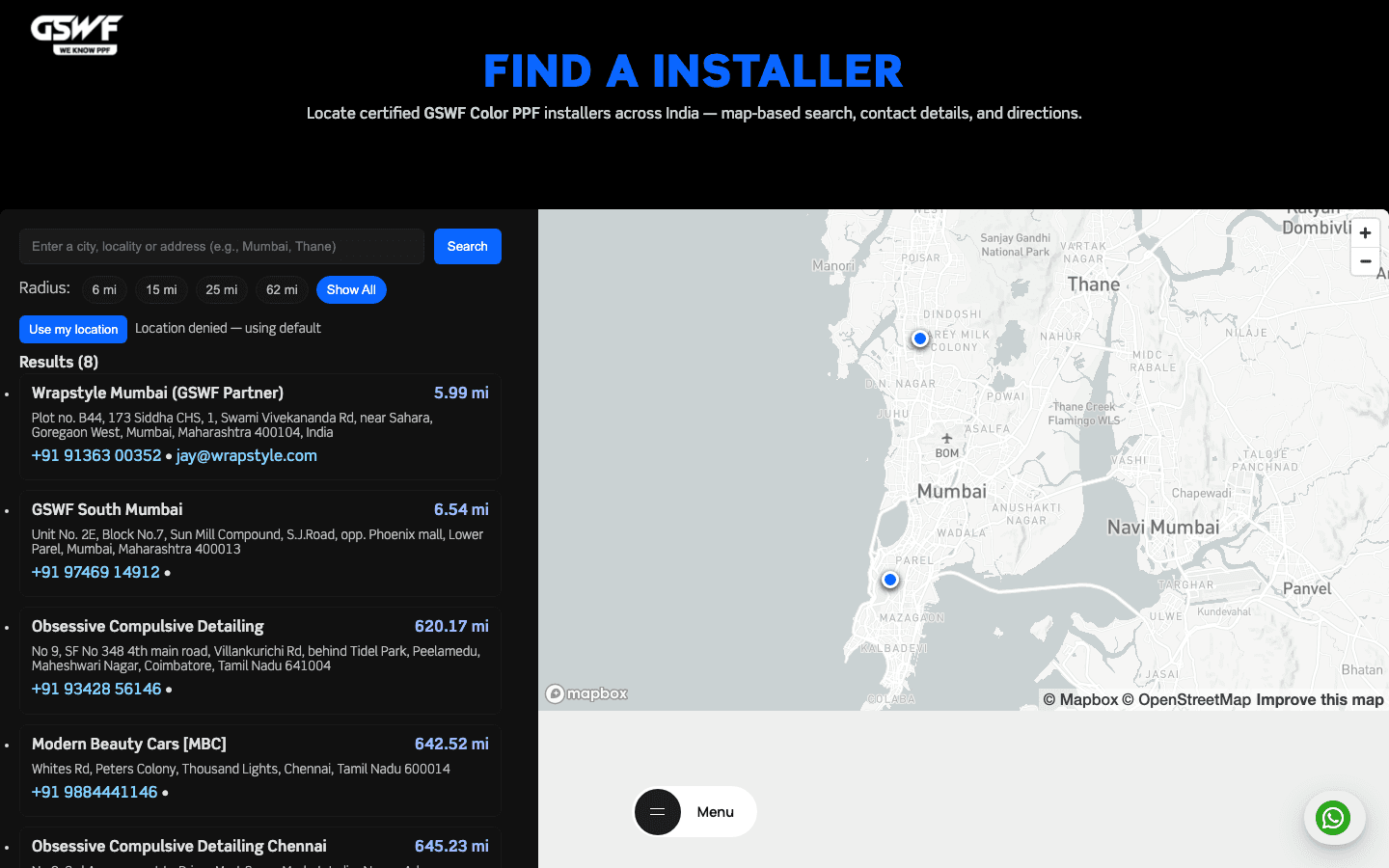Select the 6 mi radius
Viewport: 1389px width, 868px height.
pos(104,289)
